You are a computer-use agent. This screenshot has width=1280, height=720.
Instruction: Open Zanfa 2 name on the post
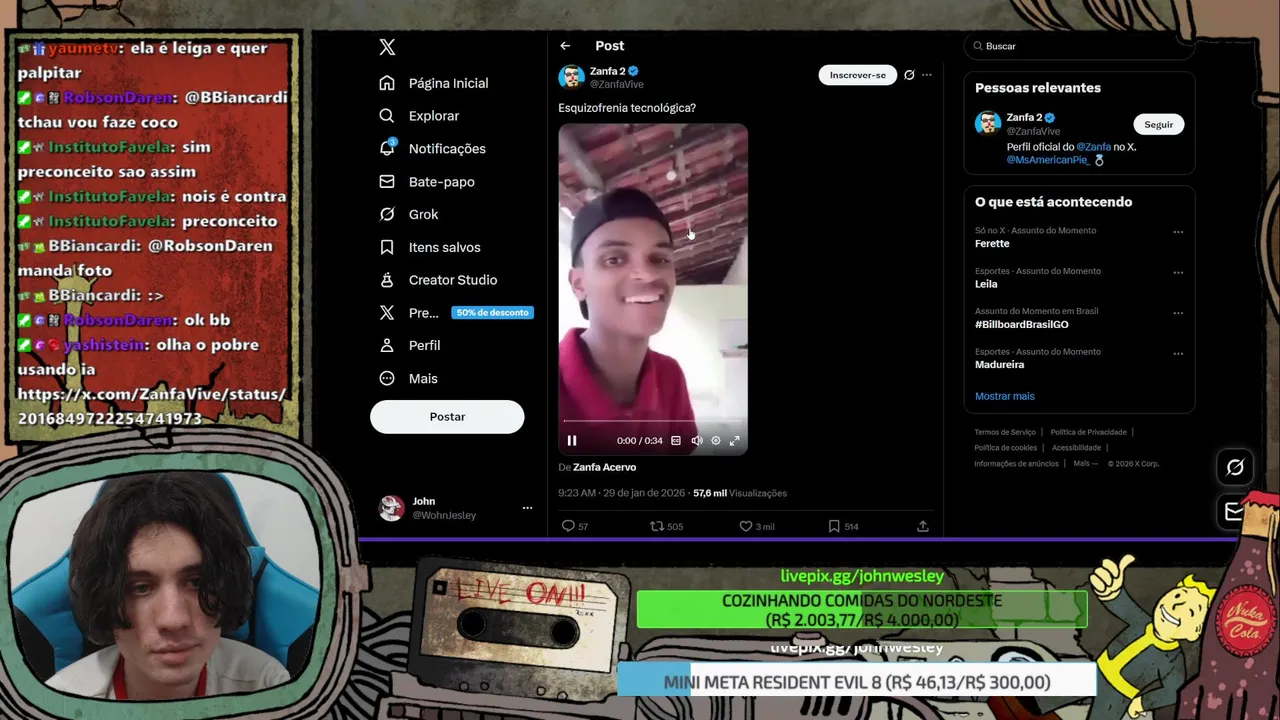click(x=607, y=71)
